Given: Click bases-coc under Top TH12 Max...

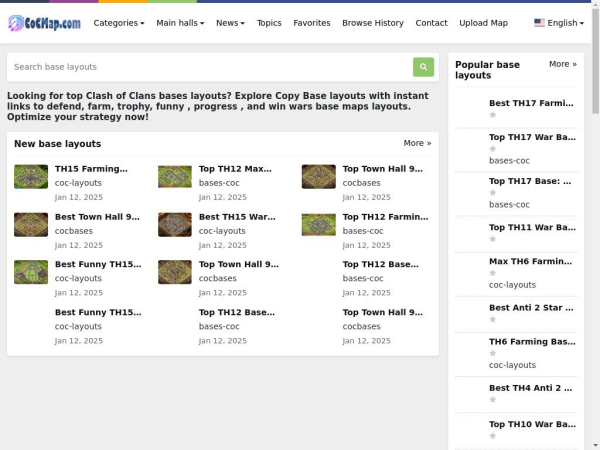Looking at the screenshot, I should pyautogui.click(x=219, y=183).
